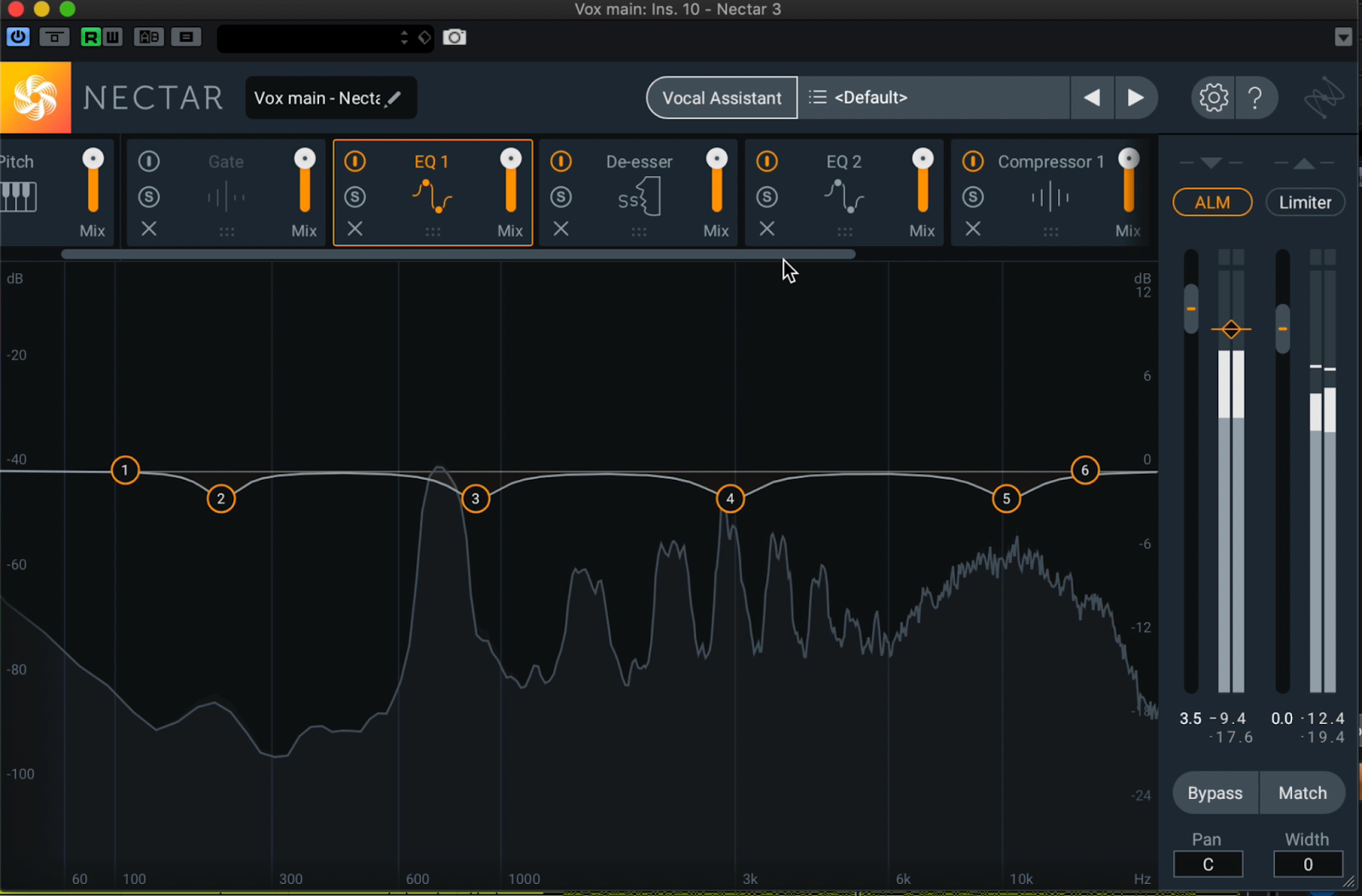Select EQ node 3

click(x=475, y=499)
